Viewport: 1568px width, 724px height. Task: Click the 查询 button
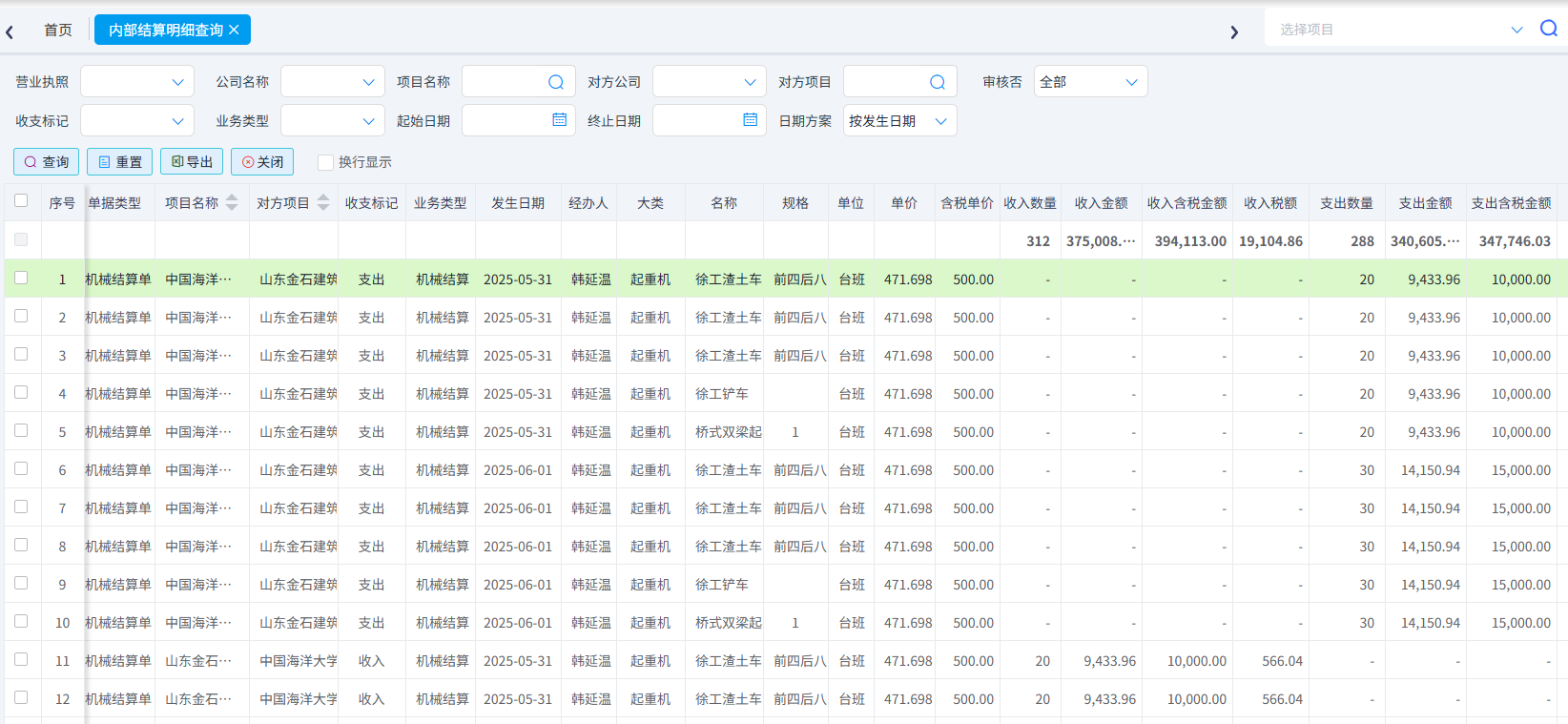pos(47,161)
